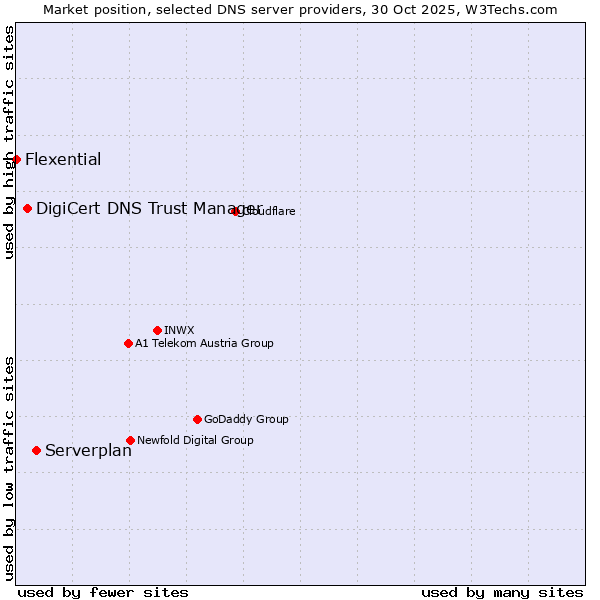Screen dimensions: 600x600
Task: Click the 'used by fewer sites' axis label
Action: 103,592
